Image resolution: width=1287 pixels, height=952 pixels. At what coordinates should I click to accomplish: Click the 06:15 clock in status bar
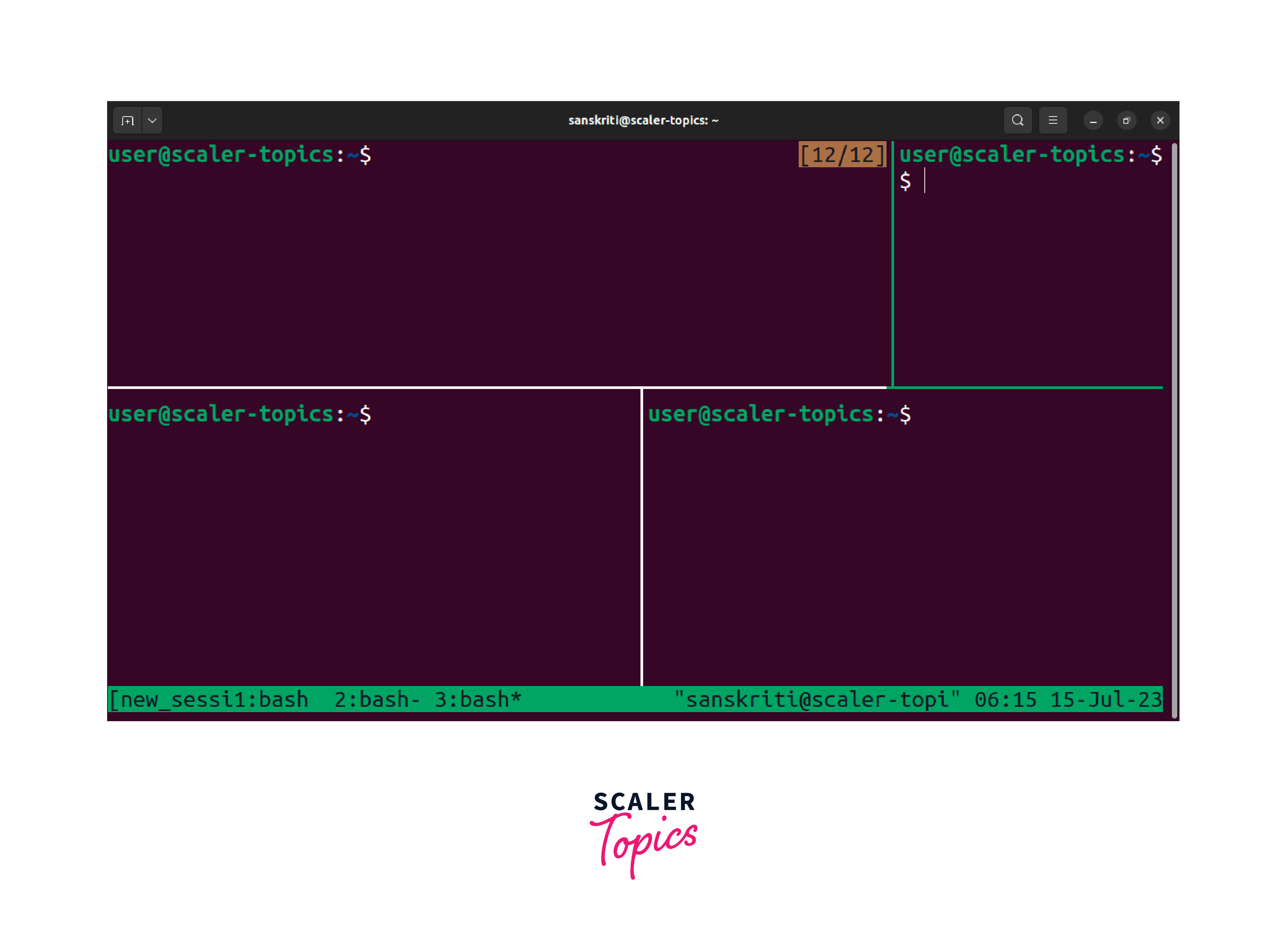pos(1005,700)
